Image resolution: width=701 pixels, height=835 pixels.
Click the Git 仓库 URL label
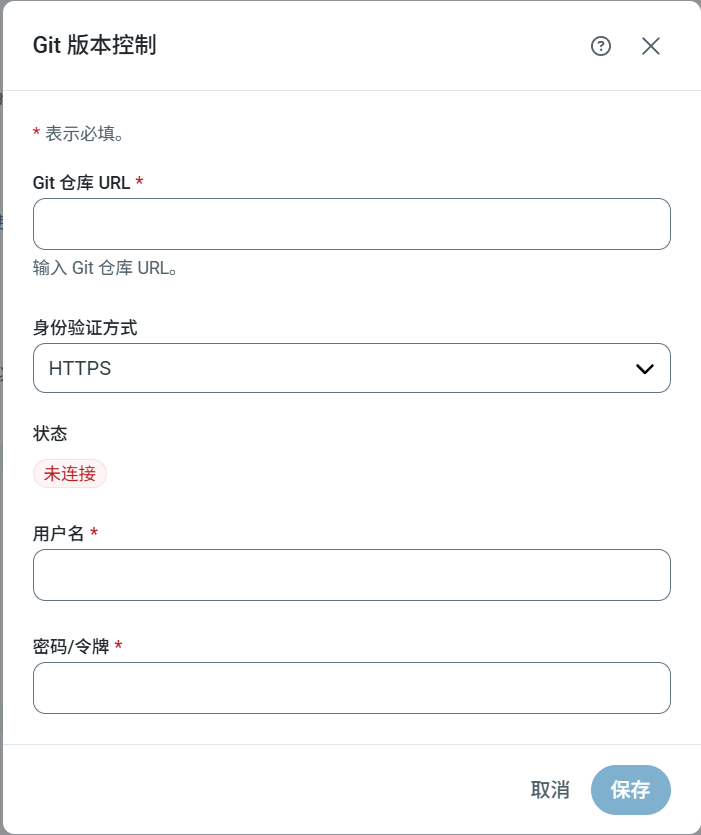coord(82,183)
